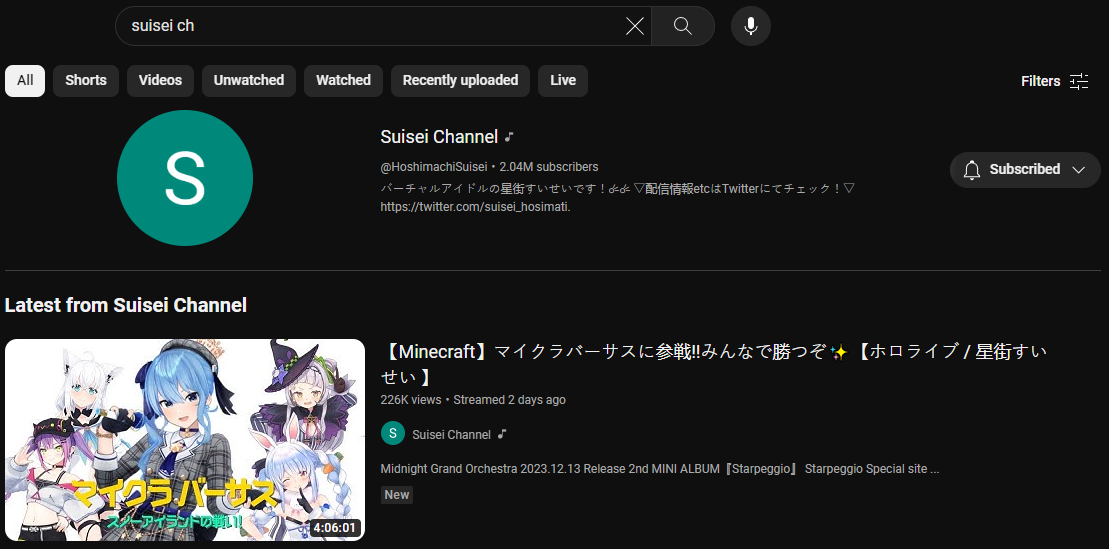Click the Suisei Channel name under video

pos(451,434)
